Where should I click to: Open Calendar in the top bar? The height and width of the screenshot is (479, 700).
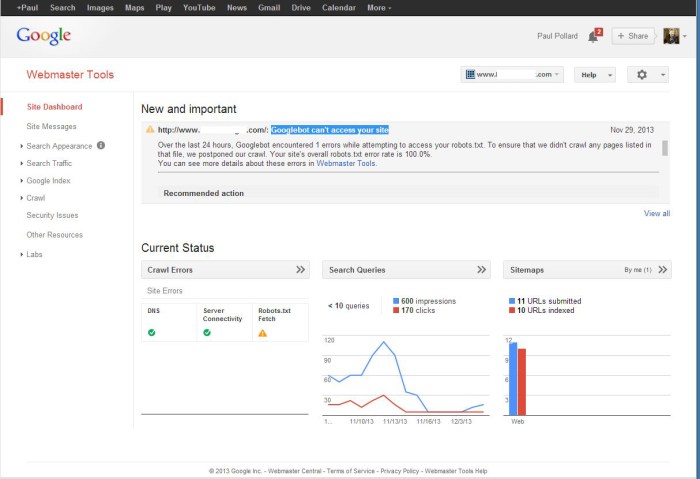pyautogui.click(x=339, y=8)
